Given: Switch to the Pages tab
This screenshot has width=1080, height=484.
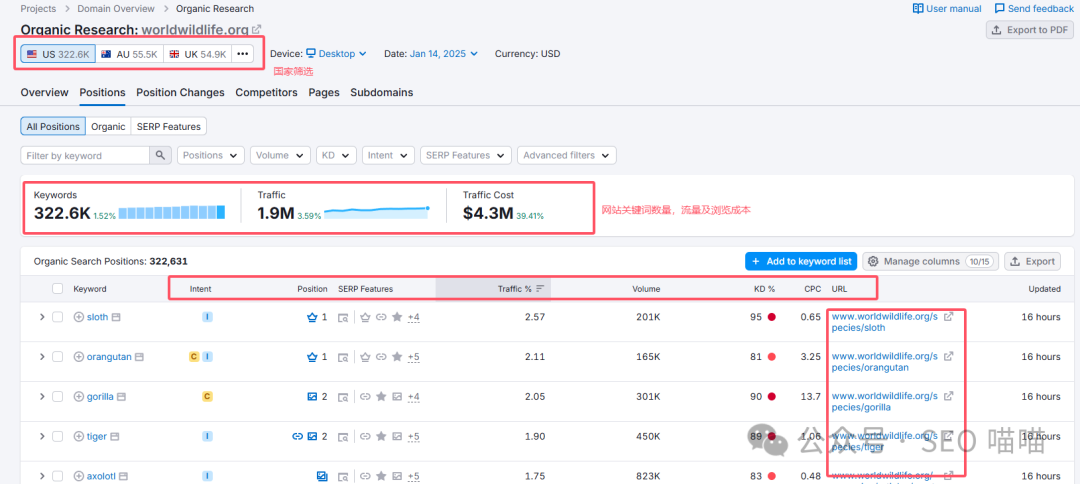Looking at the screenshot, I should pos(324,92).
